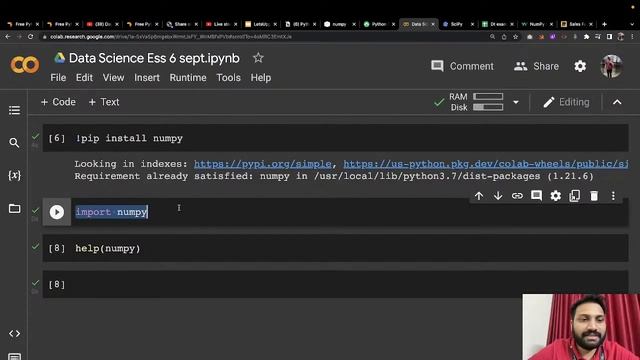Click the notebook title to rename it
Image resolution: width=640 pixels, height=360 pixels.
154,58
